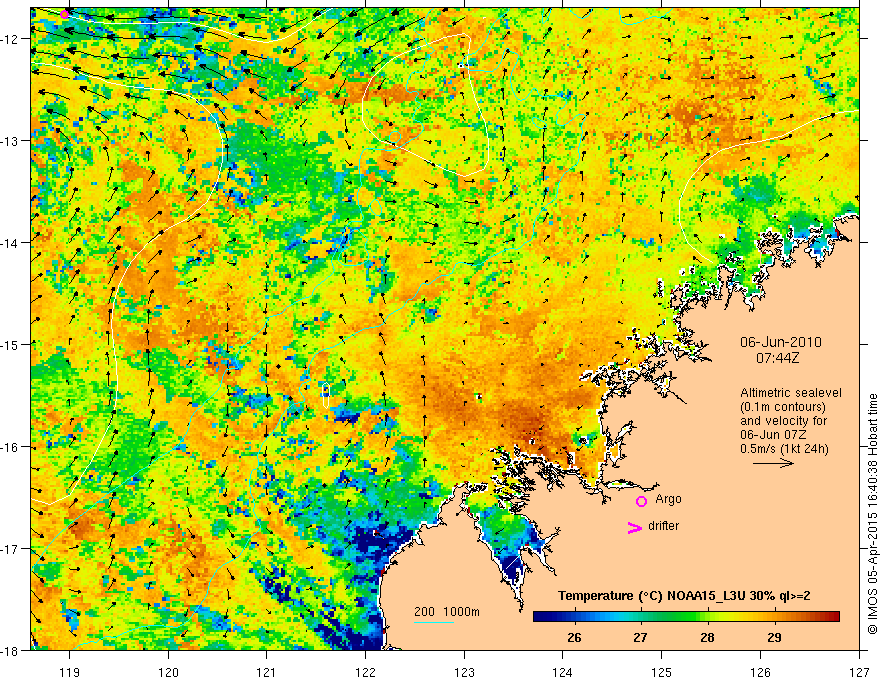The width and height of the screenshot is (880, 680).
Task: Click the '-15' latitude axis label
Action: click(x=12, y=344)
